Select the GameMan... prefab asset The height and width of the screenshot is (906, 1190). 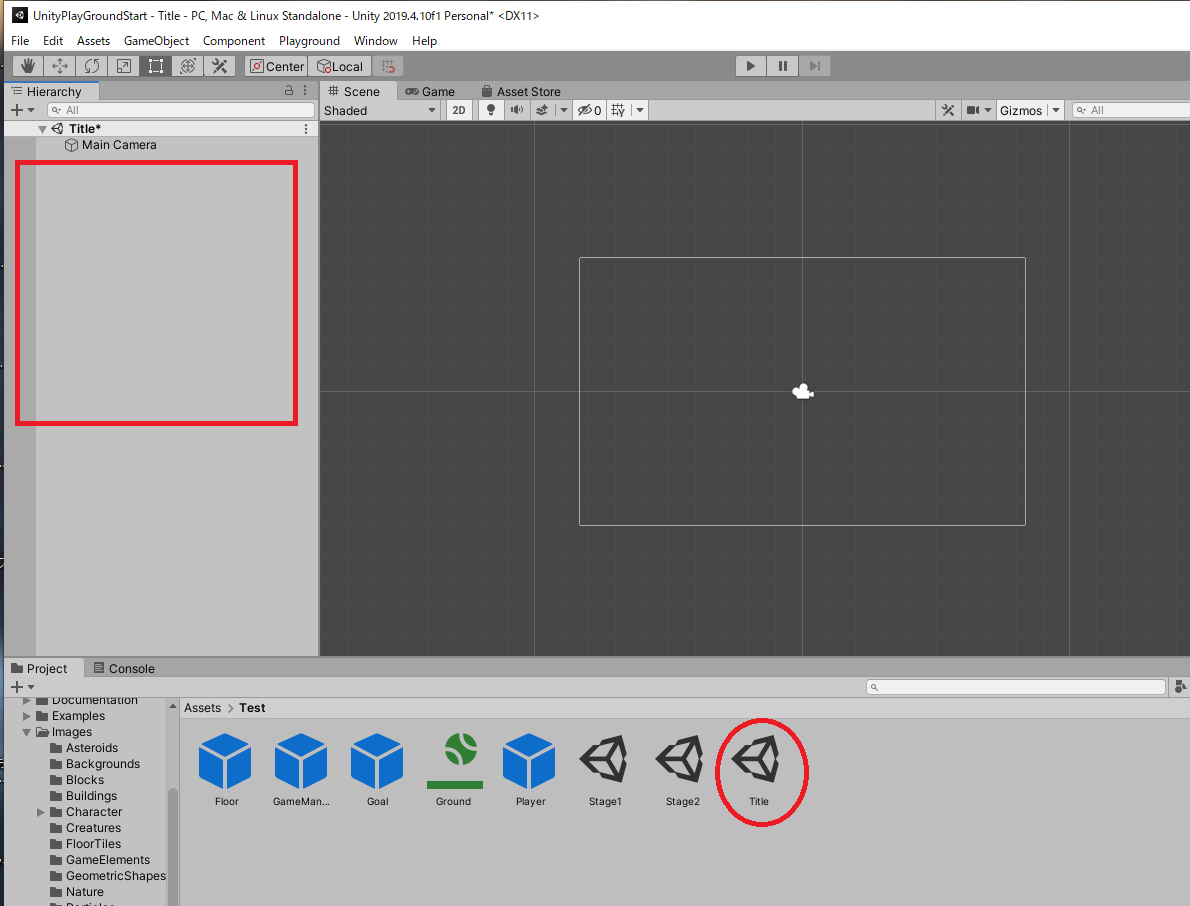click(x=301, y=769)
